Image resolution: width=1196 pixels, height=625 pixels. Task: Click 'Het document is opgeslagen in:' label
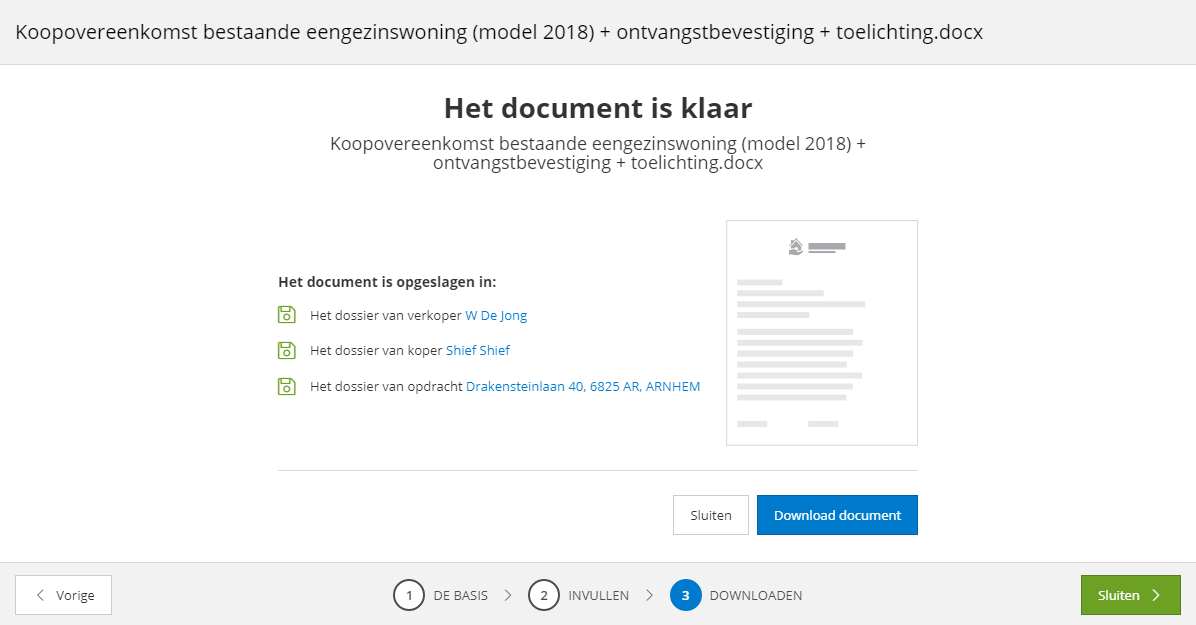tap(387, 282)
